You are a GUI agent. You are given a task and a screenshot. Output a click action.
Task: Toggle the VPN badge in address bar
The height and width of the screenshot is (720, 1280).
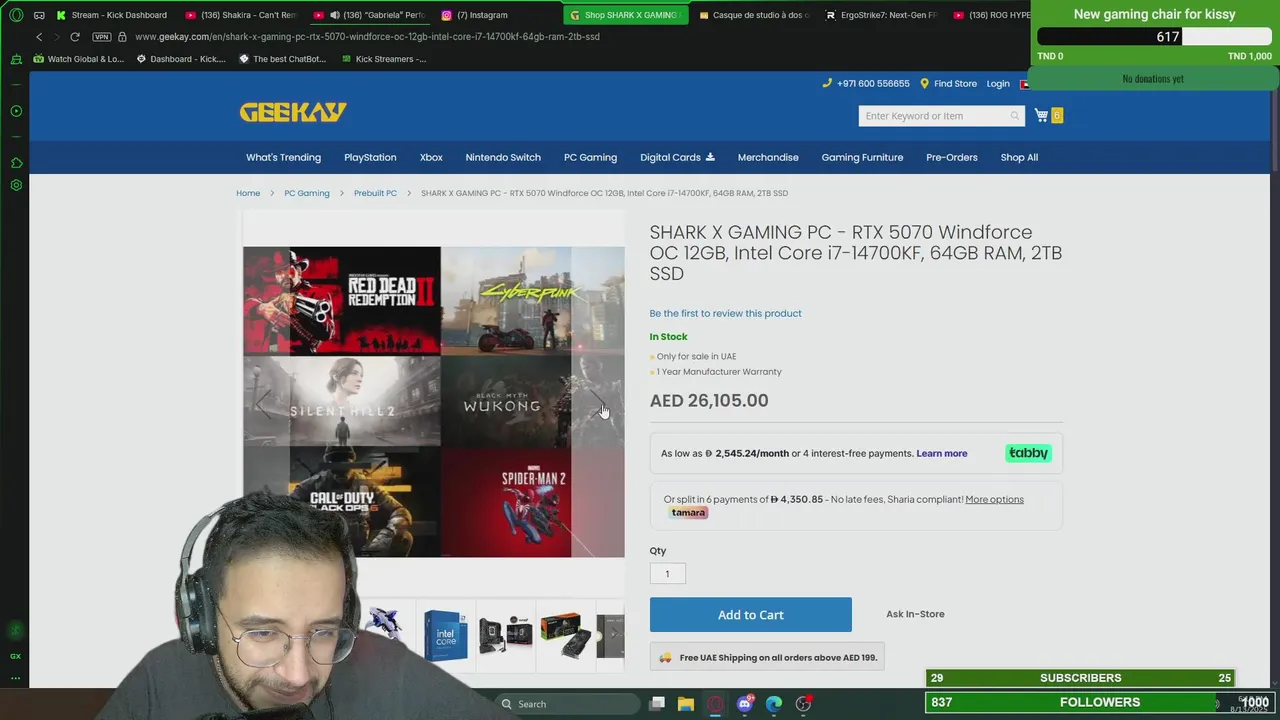click(101, 37)
